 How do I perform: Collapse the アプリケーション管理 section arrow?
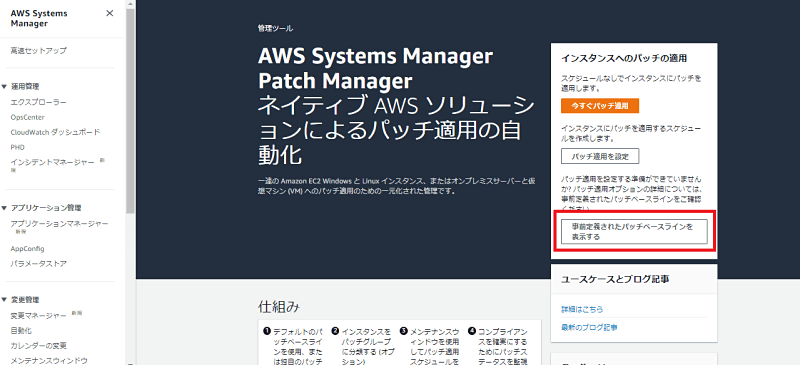[5, 208]
